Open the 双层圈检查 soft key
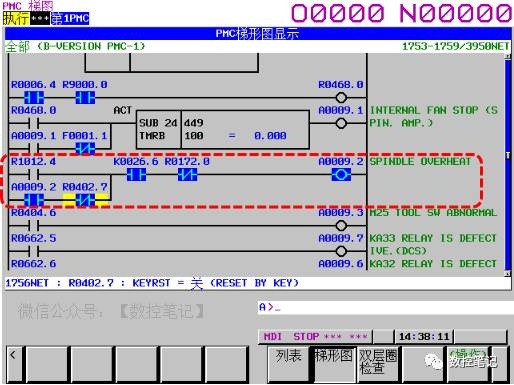Image resolution: width=514 pixels, height=385 pixels. (x=378, y=364)
